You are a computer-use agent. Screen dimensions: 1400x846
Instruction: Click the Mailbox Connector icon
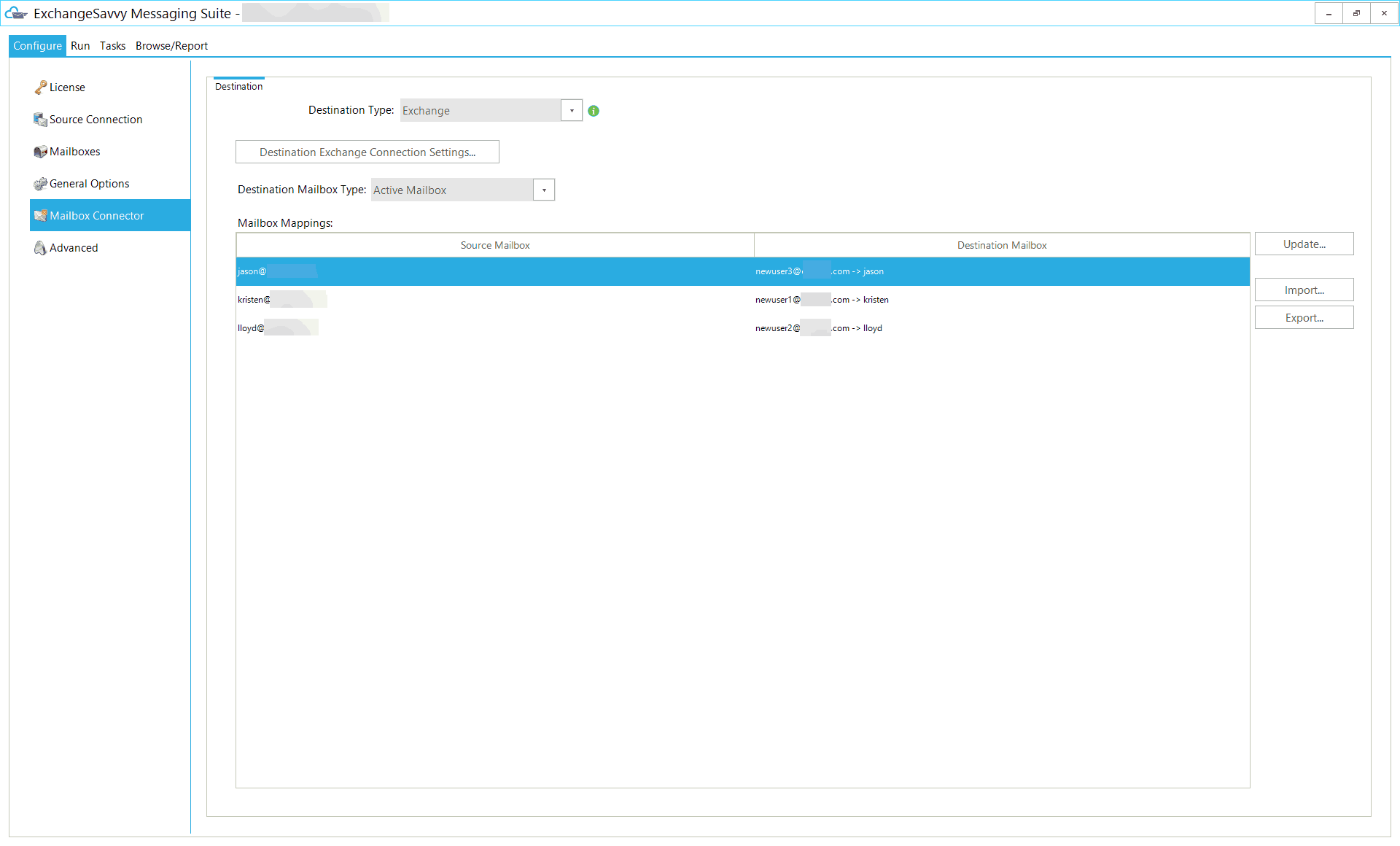(40, 216)
